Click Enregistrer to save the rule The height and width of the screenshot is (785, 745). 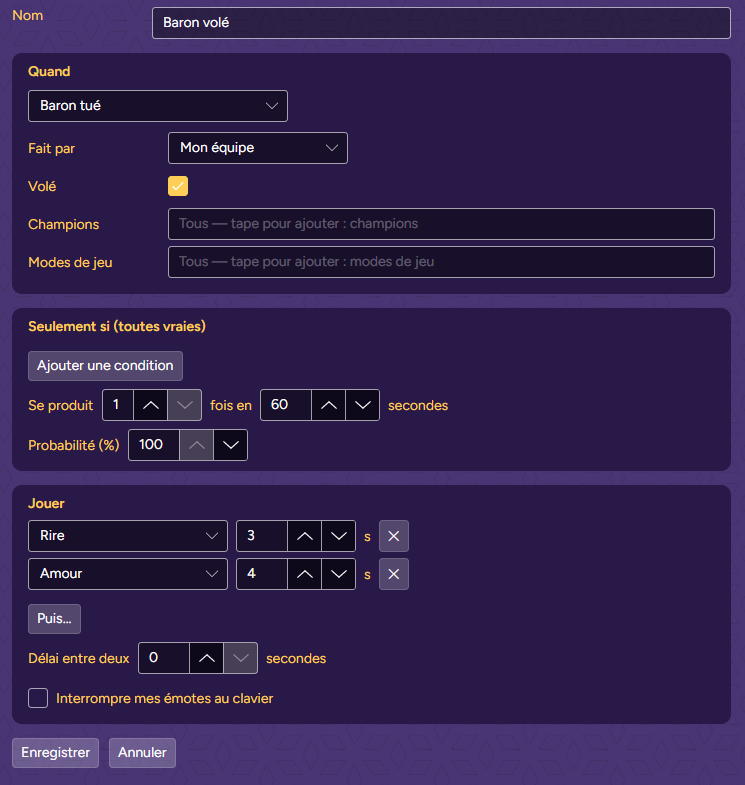(x=56, y=752)
